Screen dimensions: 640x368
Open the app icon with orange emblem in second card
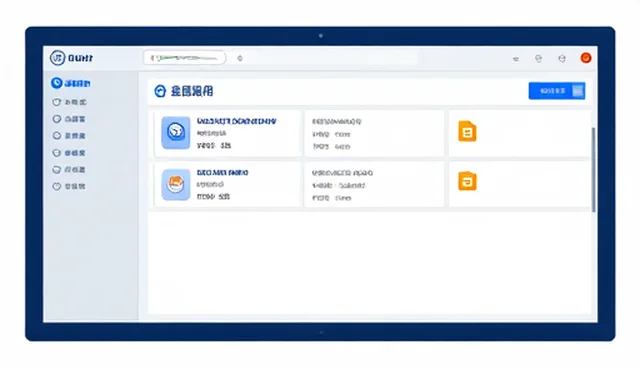(176, 185)
